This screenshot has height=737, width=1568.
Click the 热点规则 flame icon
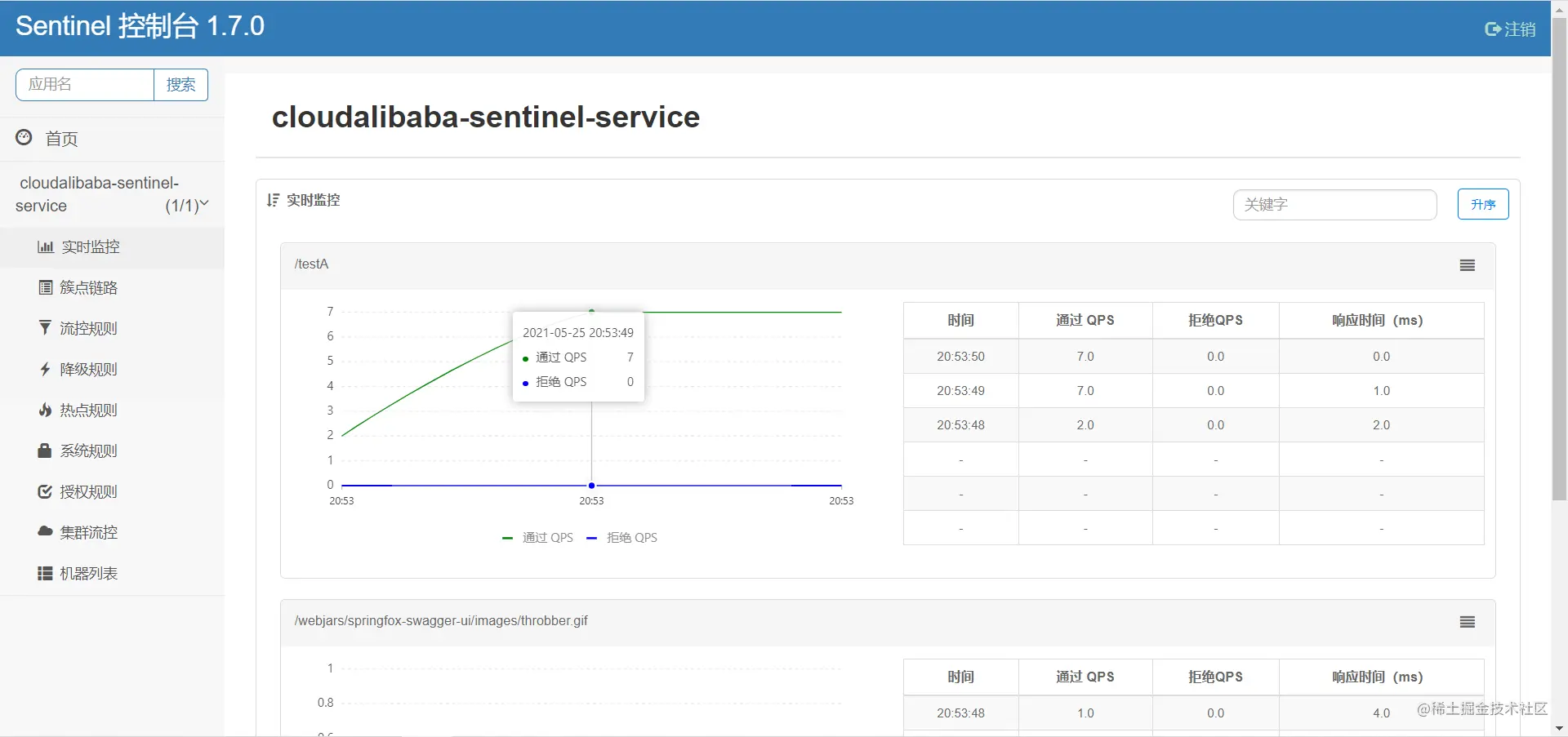45,410
